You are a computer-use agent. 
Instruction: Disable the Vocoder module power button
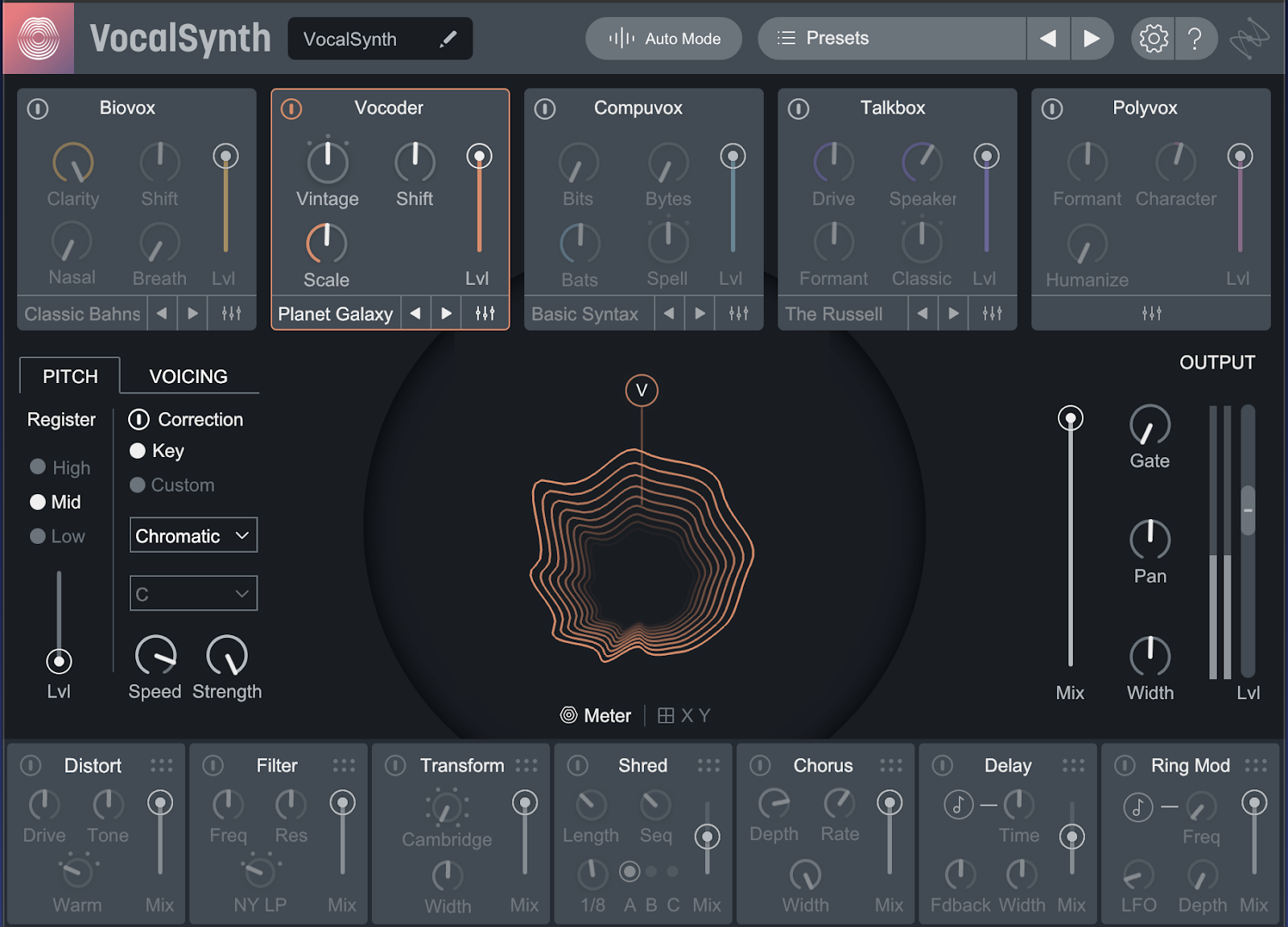coord(291,109)
